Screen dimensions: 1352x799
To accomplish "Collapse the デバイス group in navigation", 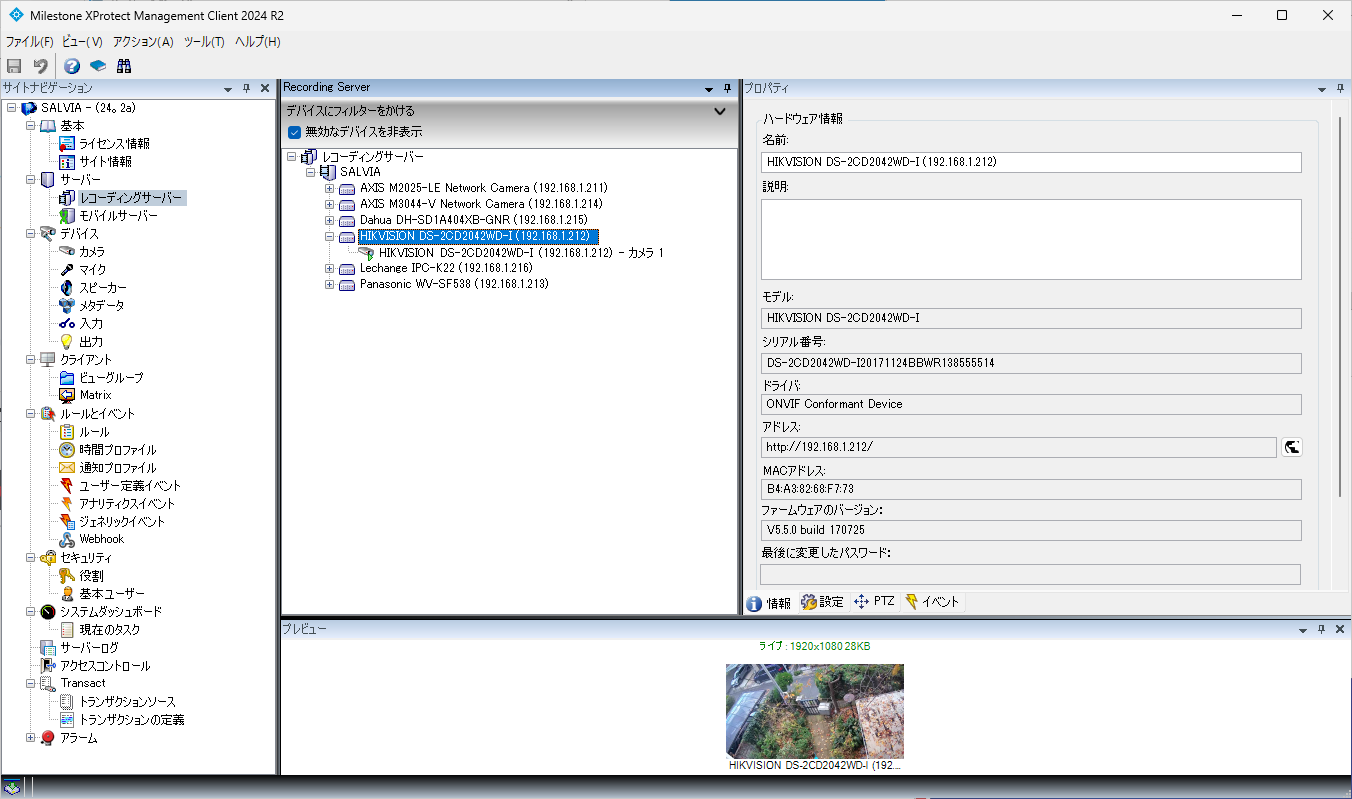I will (30, 234).
